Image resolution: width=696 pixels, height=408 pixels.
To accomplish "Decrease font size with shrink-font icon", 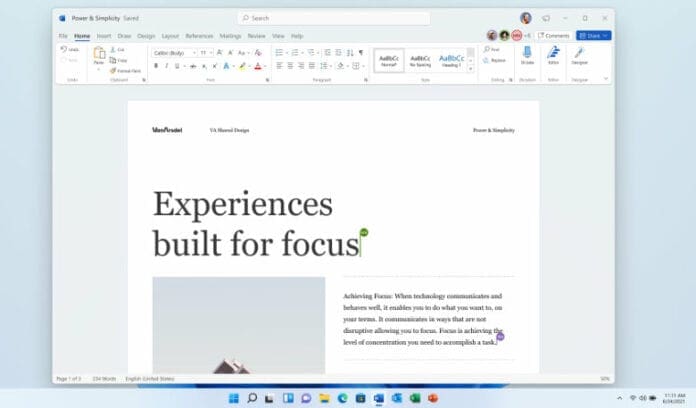I will coord(230,53).
